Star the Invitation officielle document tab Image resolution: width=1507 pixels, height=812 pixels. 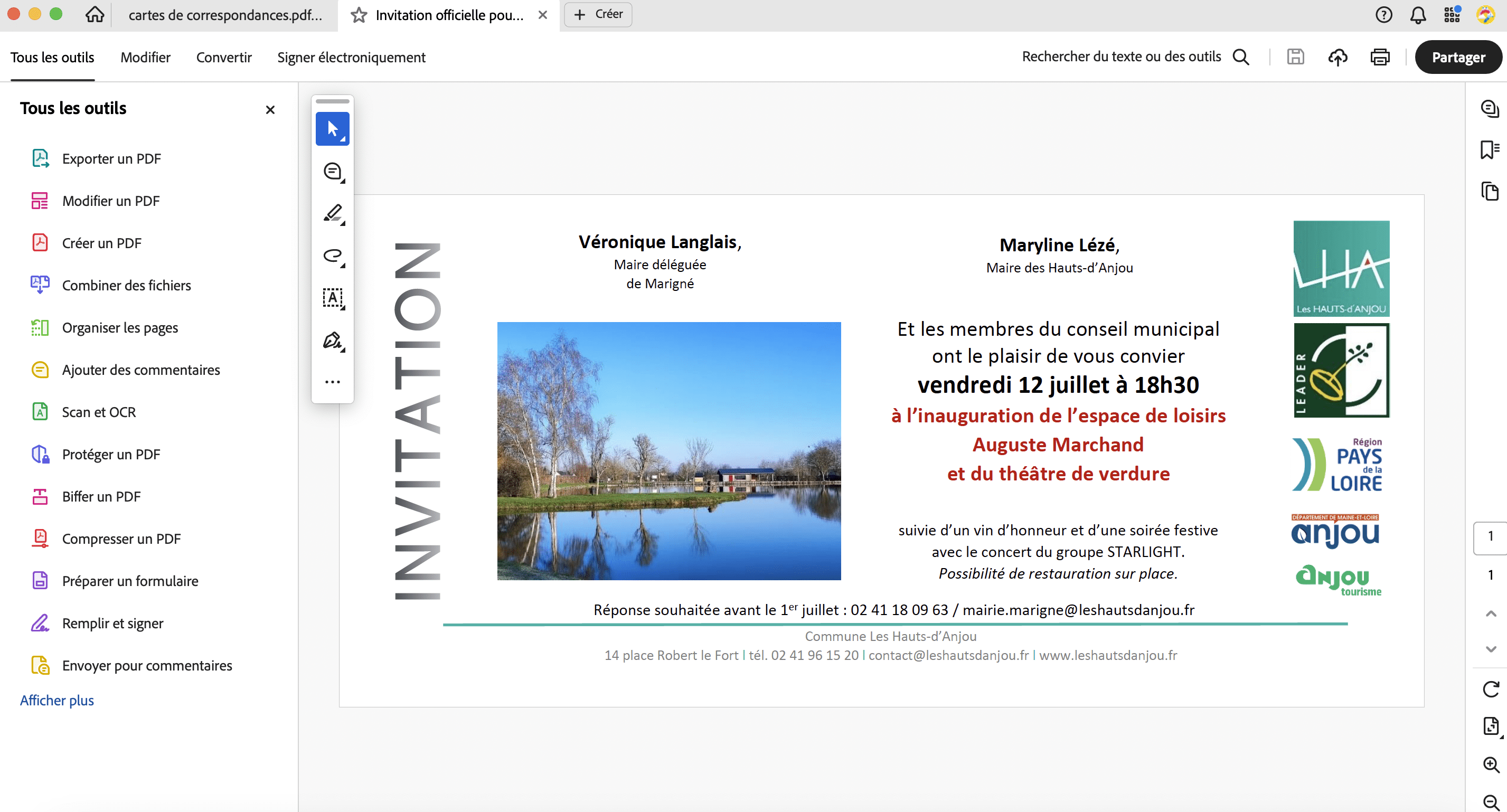359,15
